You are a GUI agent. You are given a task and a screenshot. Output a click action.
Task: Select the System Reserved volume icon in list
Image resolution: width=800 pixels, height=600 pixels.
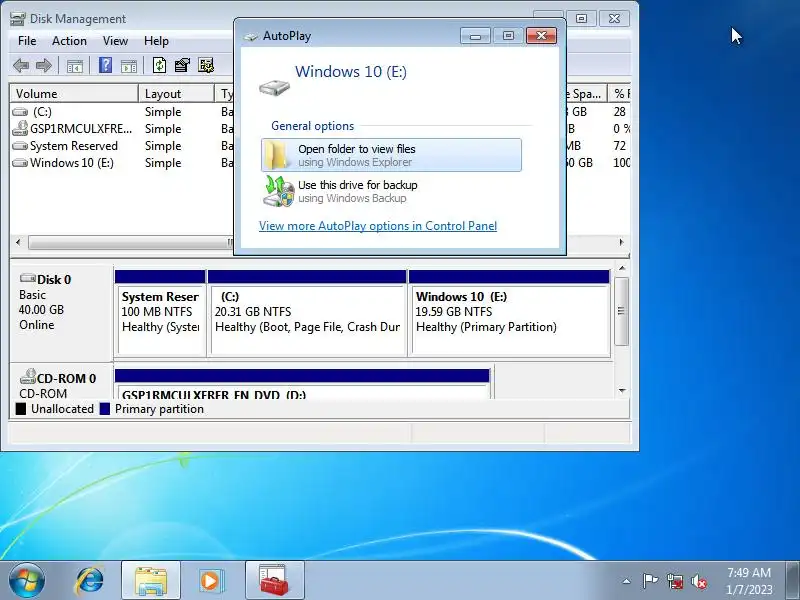pos(20,146)
